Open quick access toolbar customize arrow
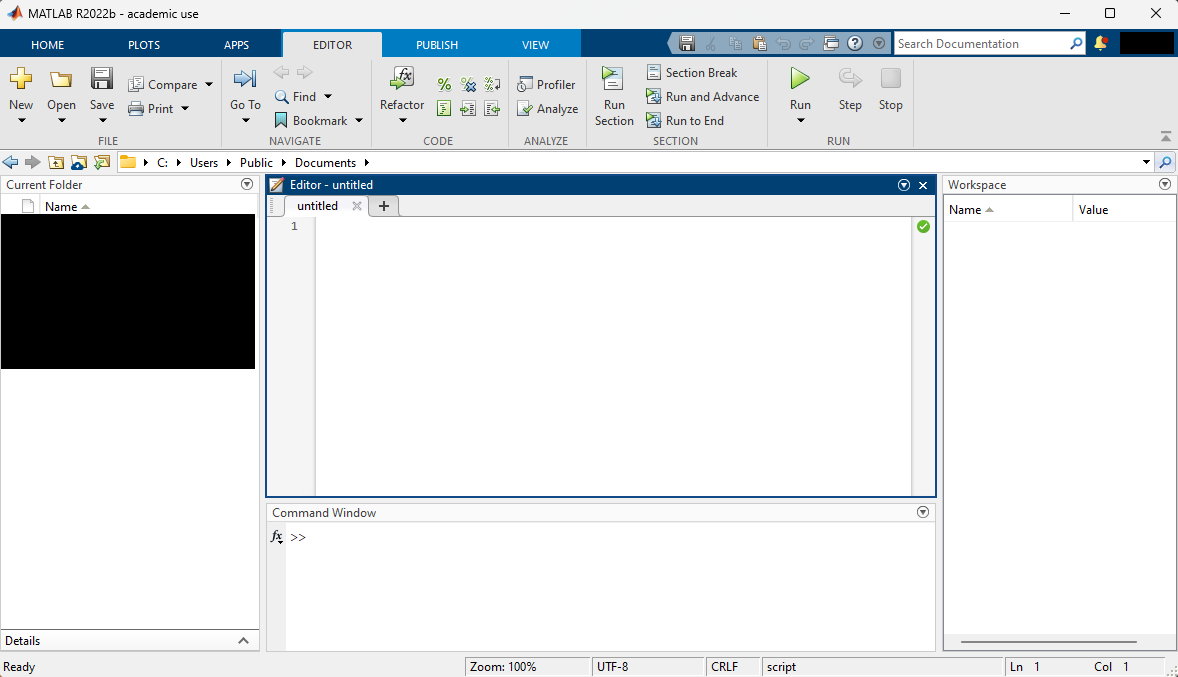1178x677 pixels. click(879, 44)
